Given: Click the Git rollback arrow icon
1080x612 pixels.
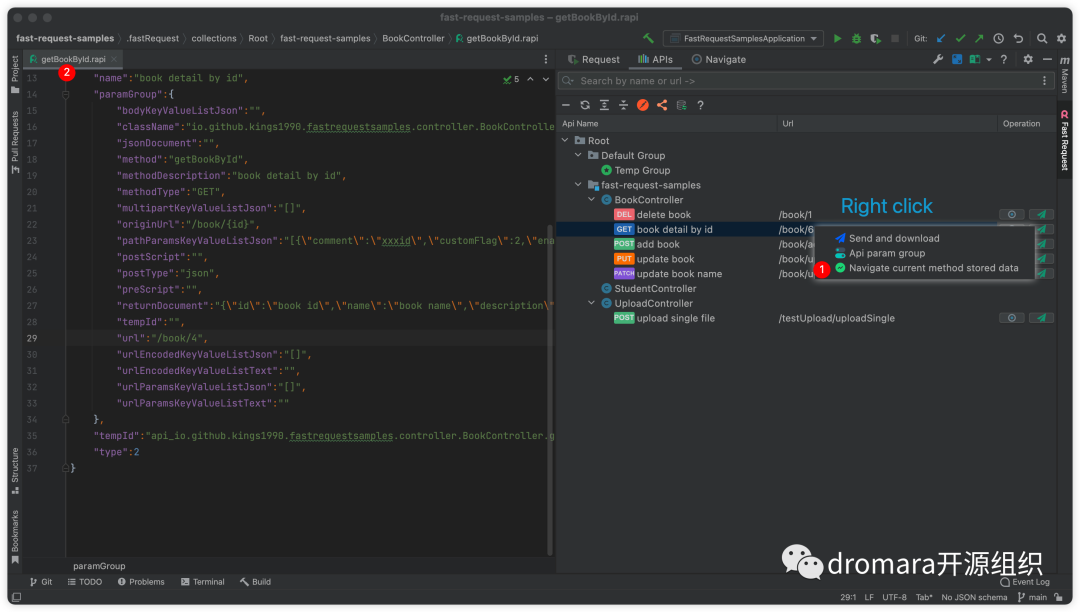Looking at the screenshot, I should (1018, 39).
